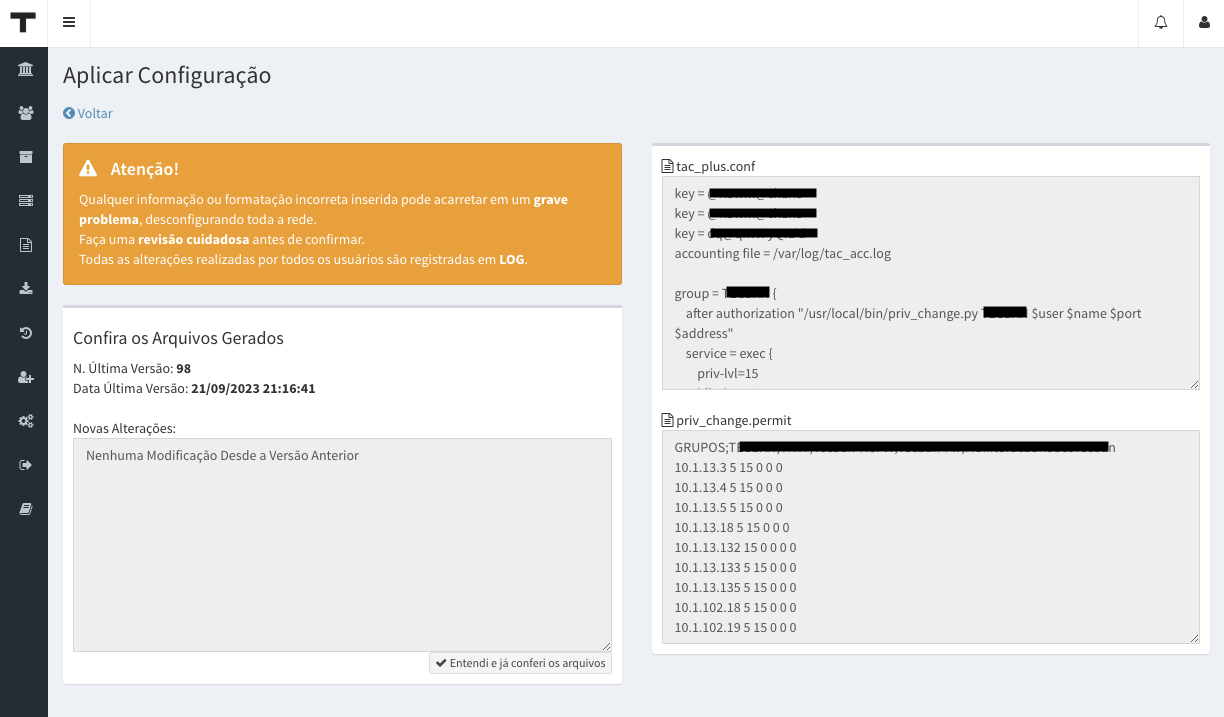
Task: Open the institution building sidebar icon
Action: (25, 69)
